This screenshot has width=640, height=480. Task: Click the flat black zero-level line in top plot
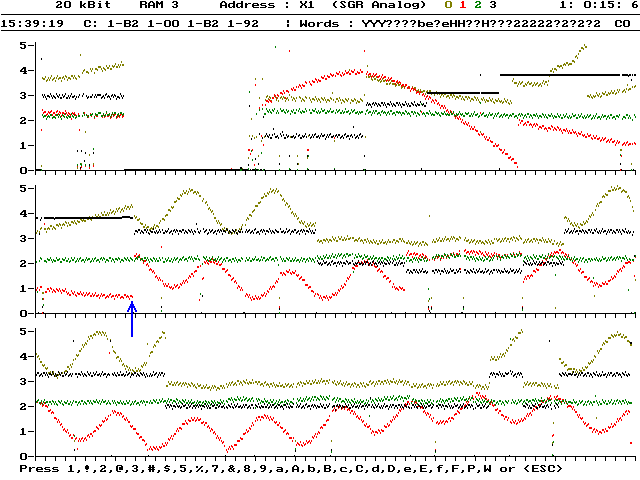[180, 169]
